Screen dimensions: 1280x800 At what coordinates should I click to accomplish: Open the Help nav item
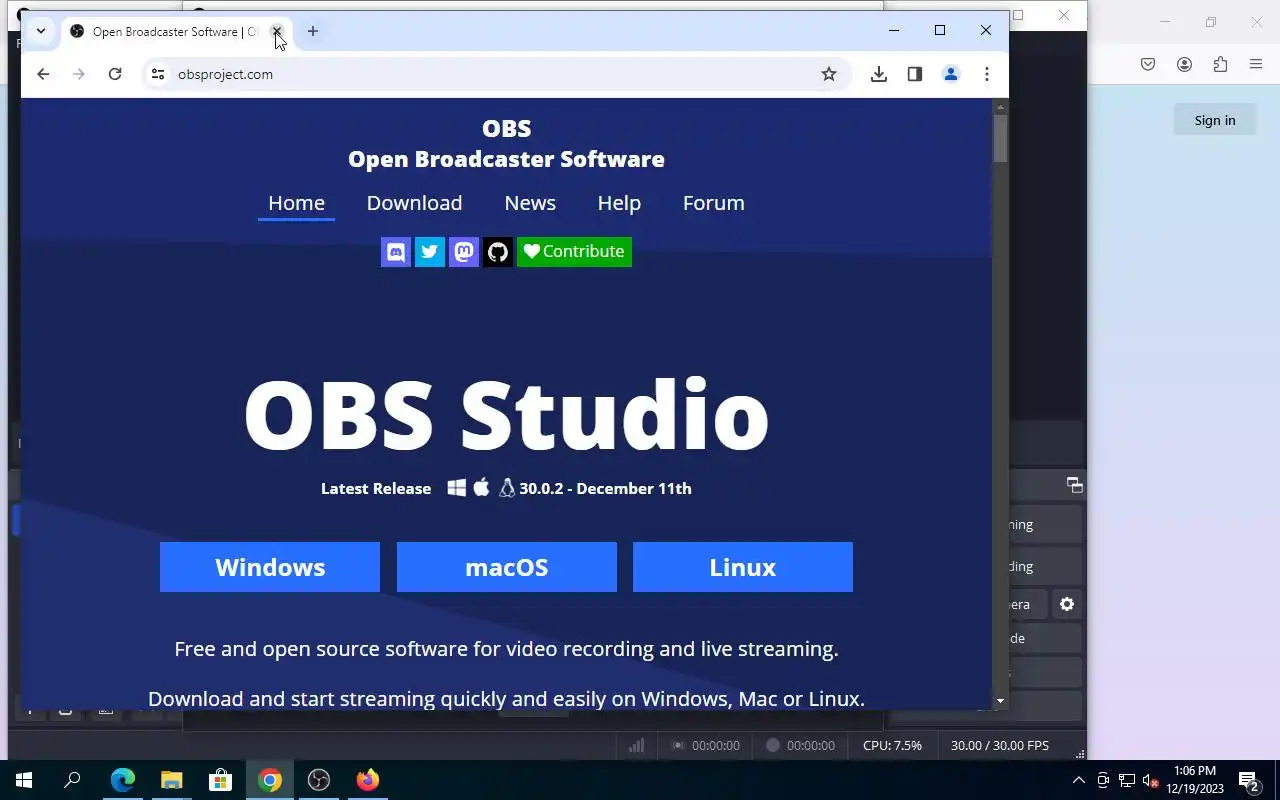click(619, 203)
